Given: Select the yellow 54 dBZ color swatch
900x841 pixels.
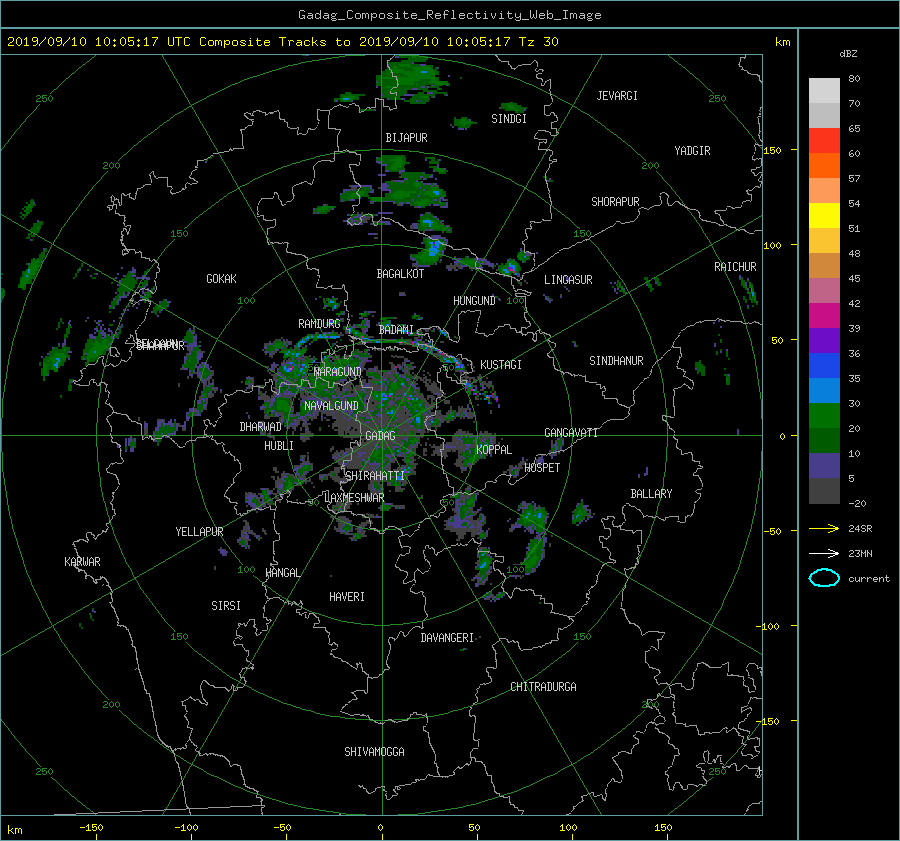Looking at the screenshot, I should point(824,215).
